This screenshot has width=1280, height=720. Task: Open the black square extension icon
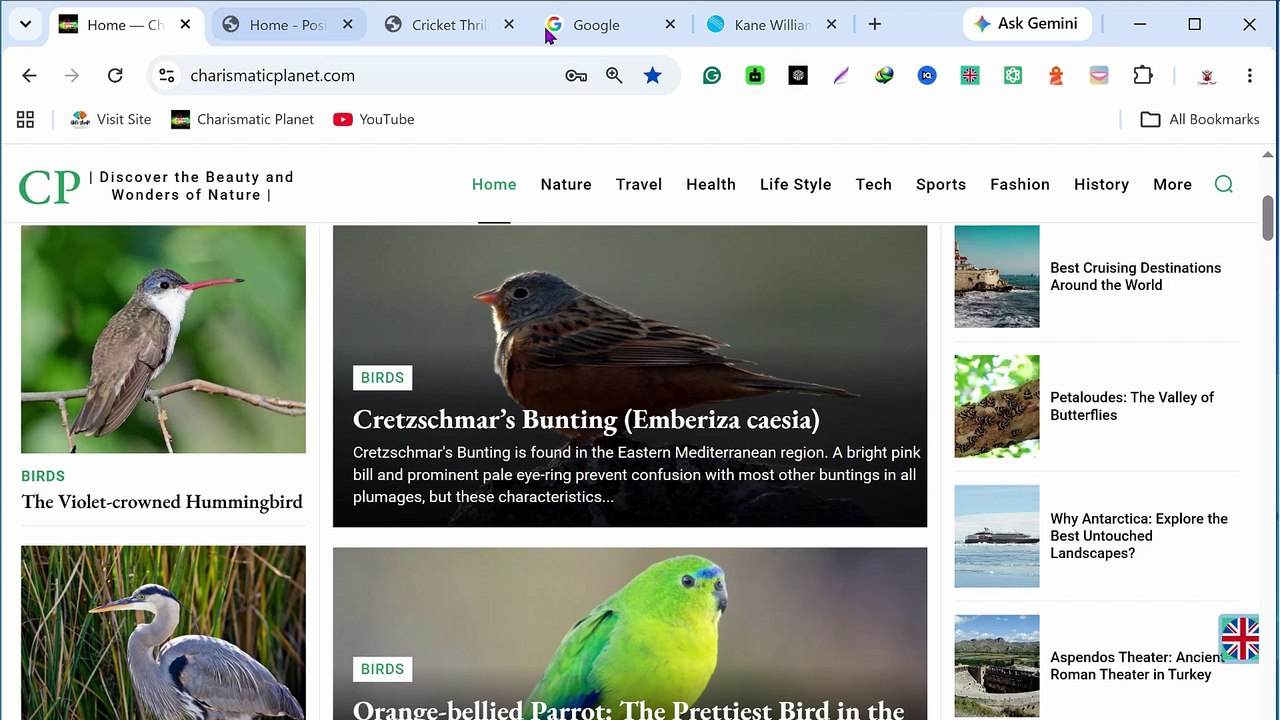click(x=798, y=75)
